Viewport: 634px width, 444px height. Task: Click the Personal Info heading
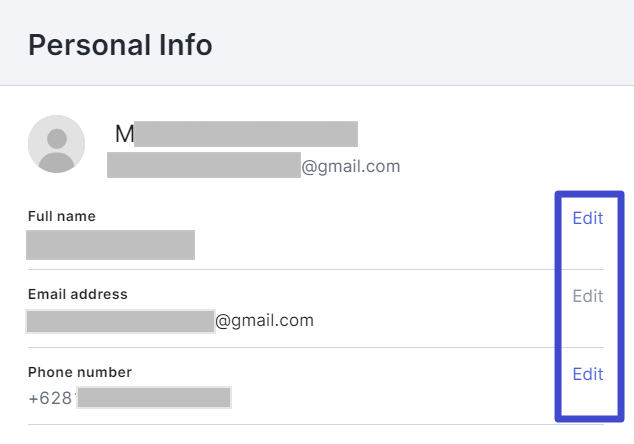[120, 45]
